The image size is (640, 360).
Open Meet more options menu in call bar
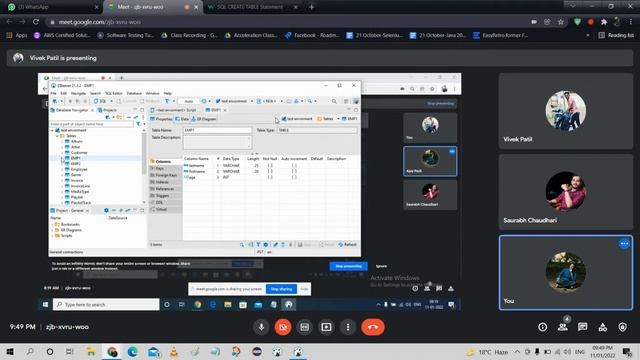pyautogui.click(x=348, y=327)
